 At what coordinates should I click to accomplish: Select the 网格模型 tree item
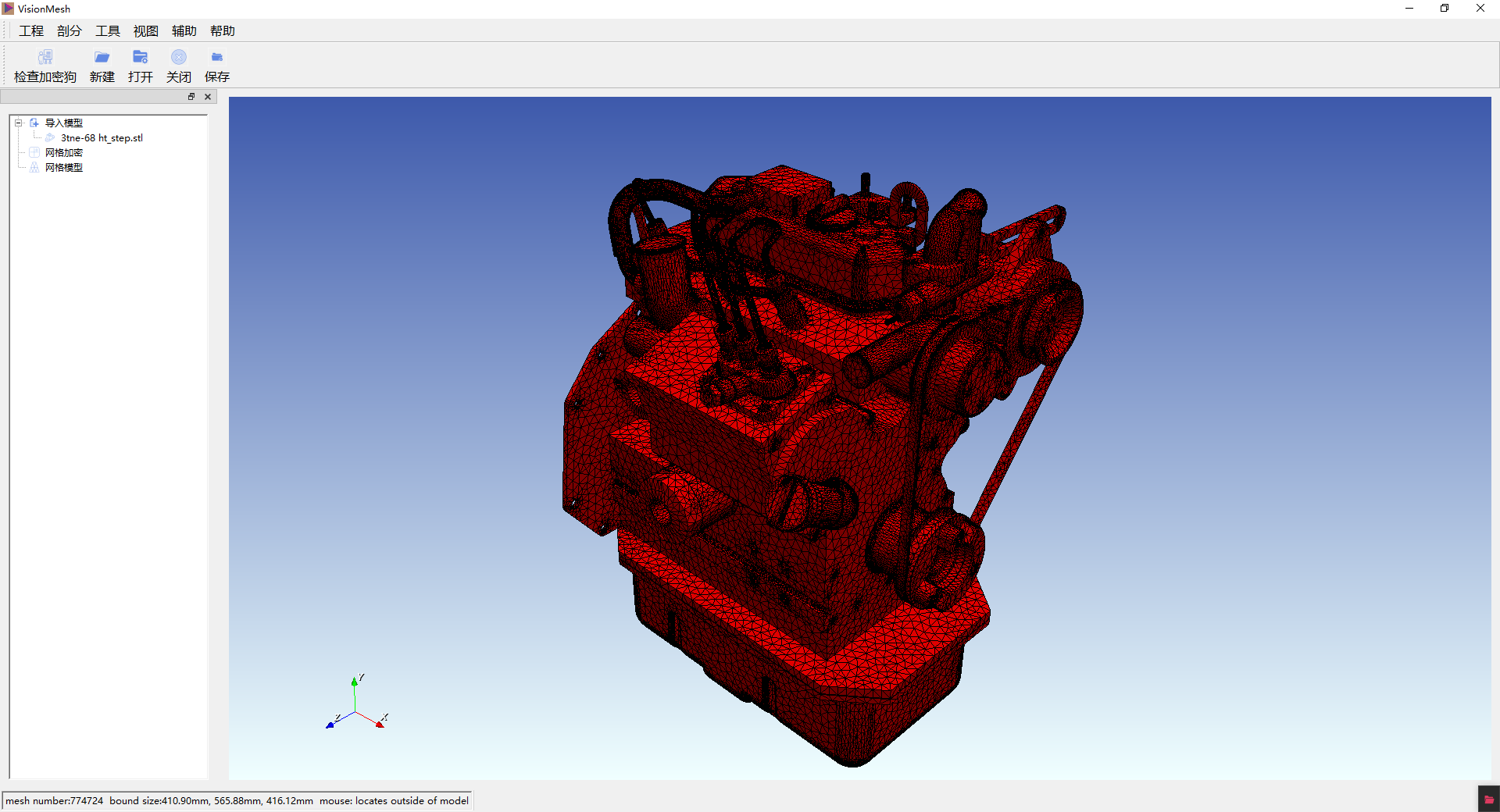coord(63,168)
